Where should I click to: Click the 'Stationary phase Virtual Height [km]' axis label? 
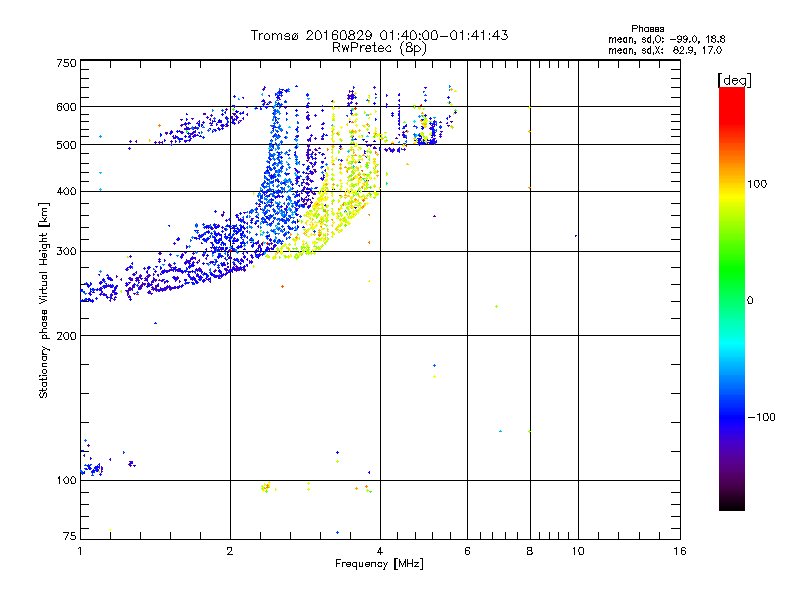(44, 300)
